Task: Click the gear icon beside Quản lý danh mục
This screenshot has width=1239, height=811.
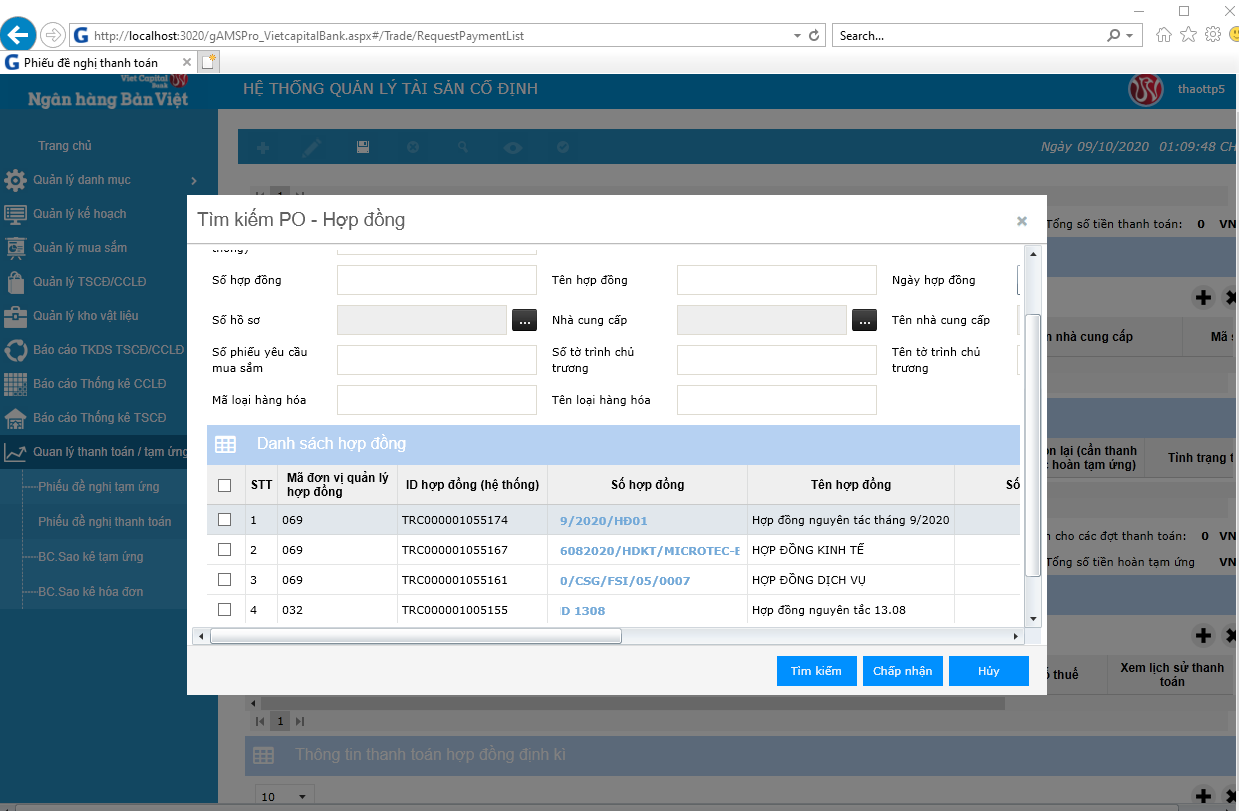Action: coord(15,181)
